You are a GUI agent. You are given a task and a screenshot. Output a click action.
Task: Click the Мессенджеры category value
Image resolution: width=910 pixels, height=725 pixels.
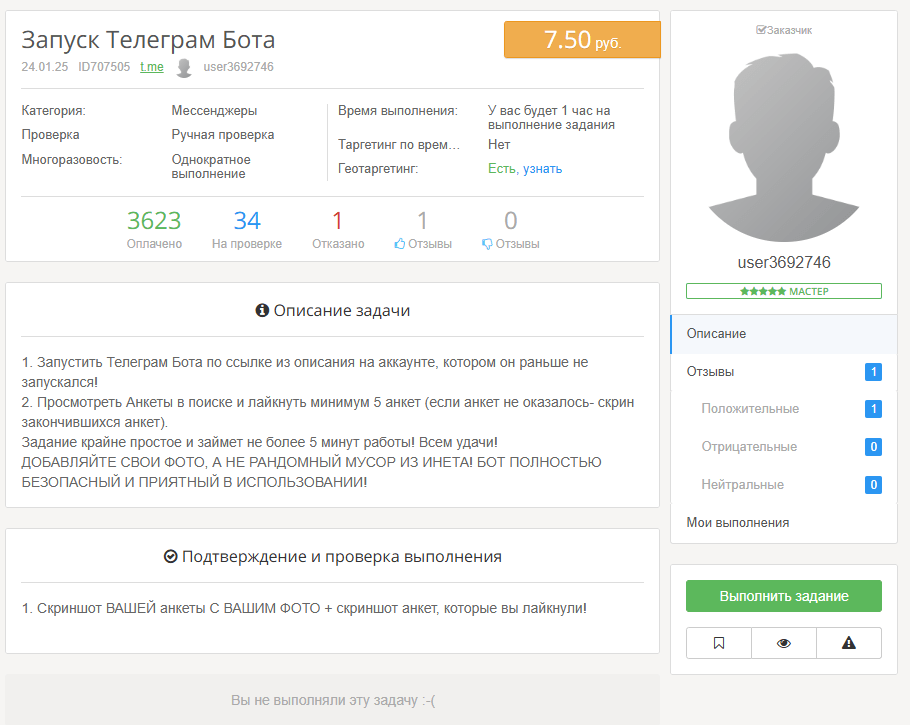click(214, 110)
